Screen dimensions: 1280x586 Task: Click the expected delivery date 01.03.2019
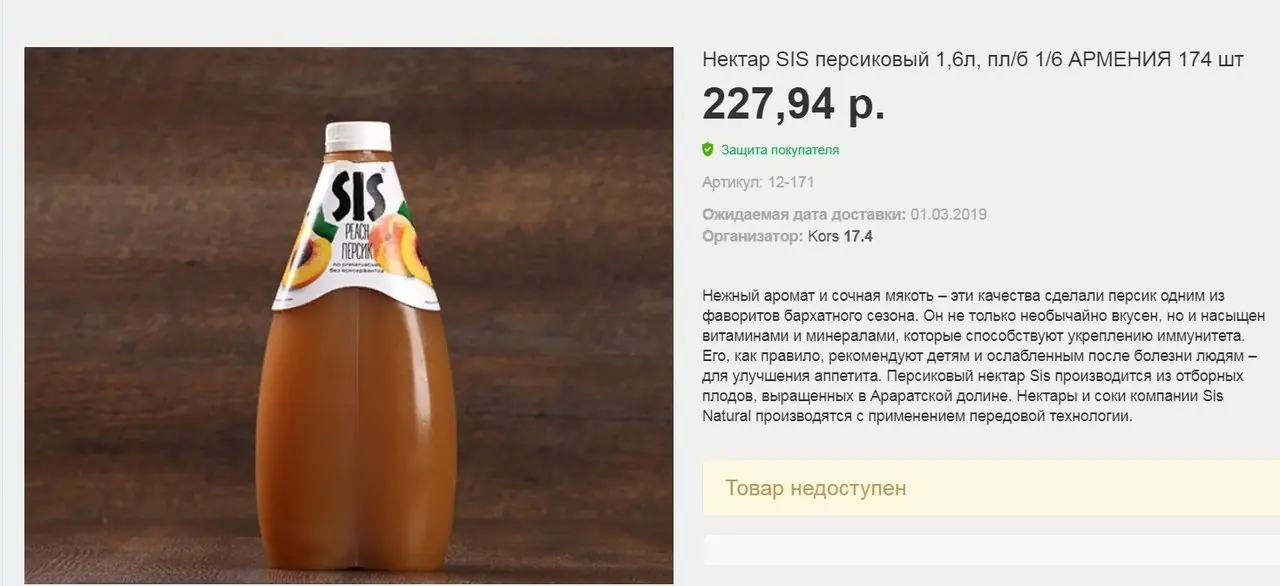[949, 214]
